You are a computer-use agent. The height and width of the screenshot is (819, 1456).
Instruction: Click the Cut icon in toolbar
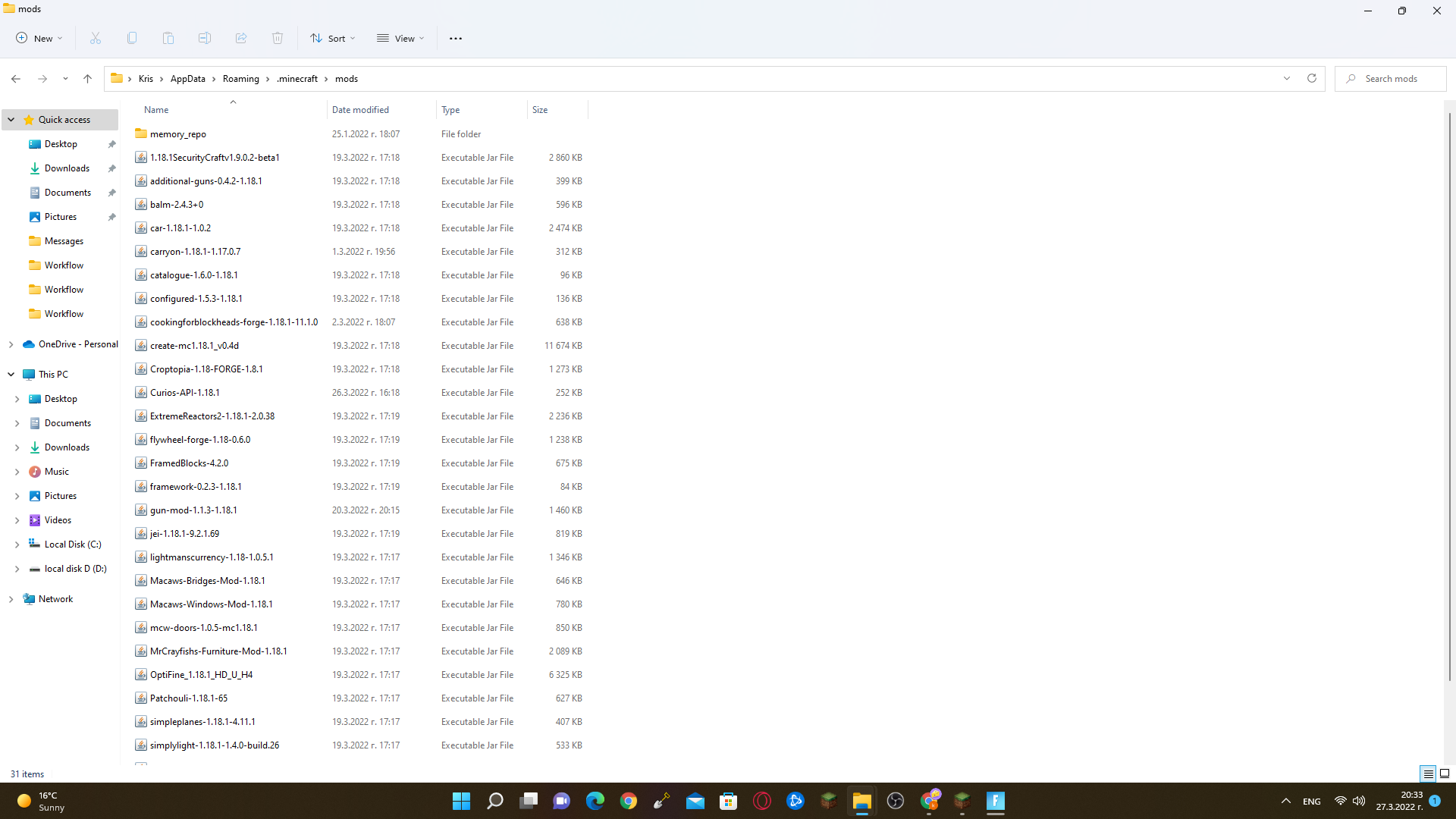(x=96, y=38)
